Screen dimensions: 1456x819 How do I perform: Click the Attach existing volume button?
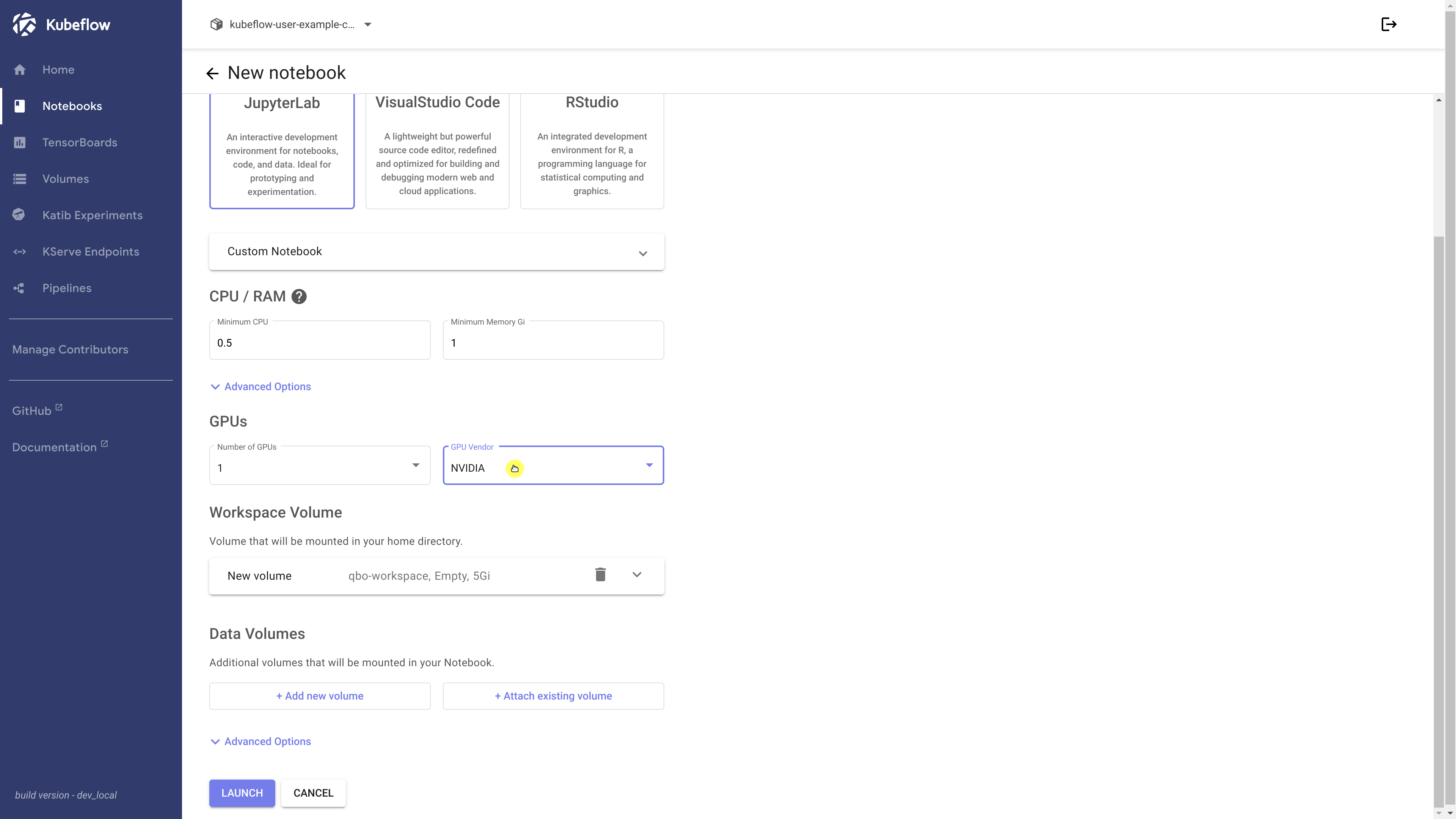coord(553,697)
